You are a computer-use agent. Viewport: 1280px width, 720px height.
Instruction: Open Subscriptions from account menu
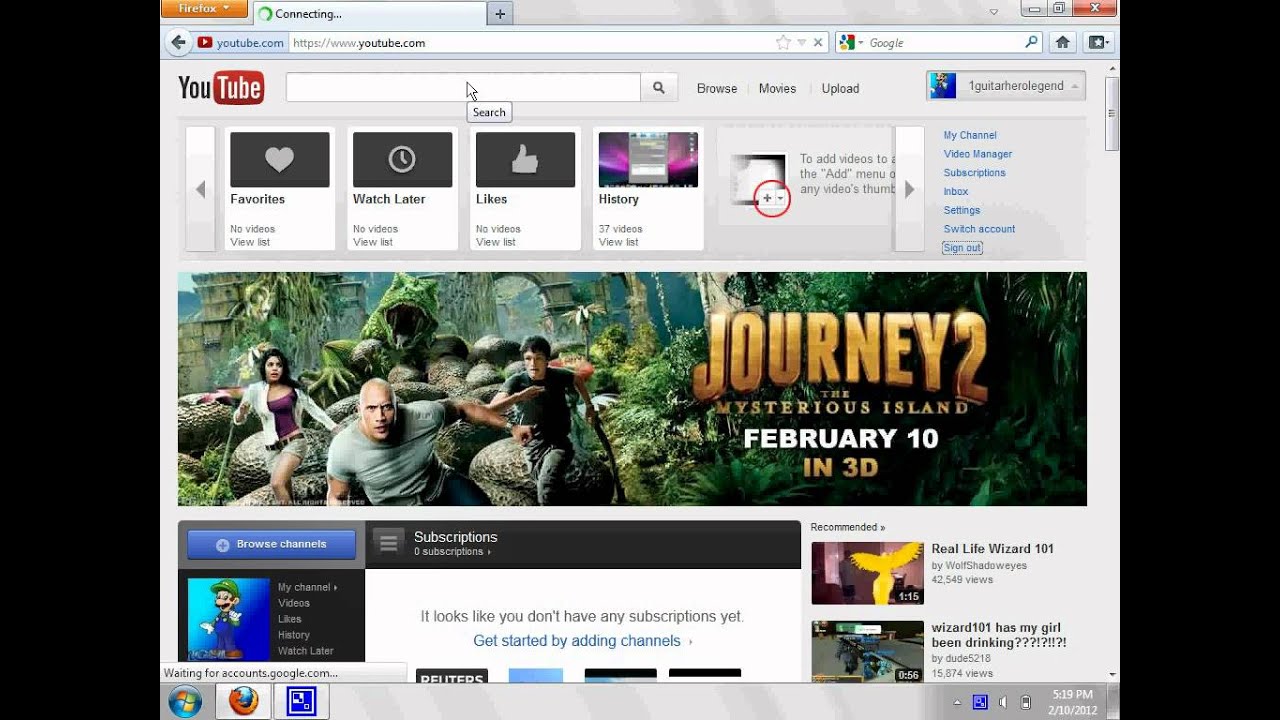[x=975, y=173]
